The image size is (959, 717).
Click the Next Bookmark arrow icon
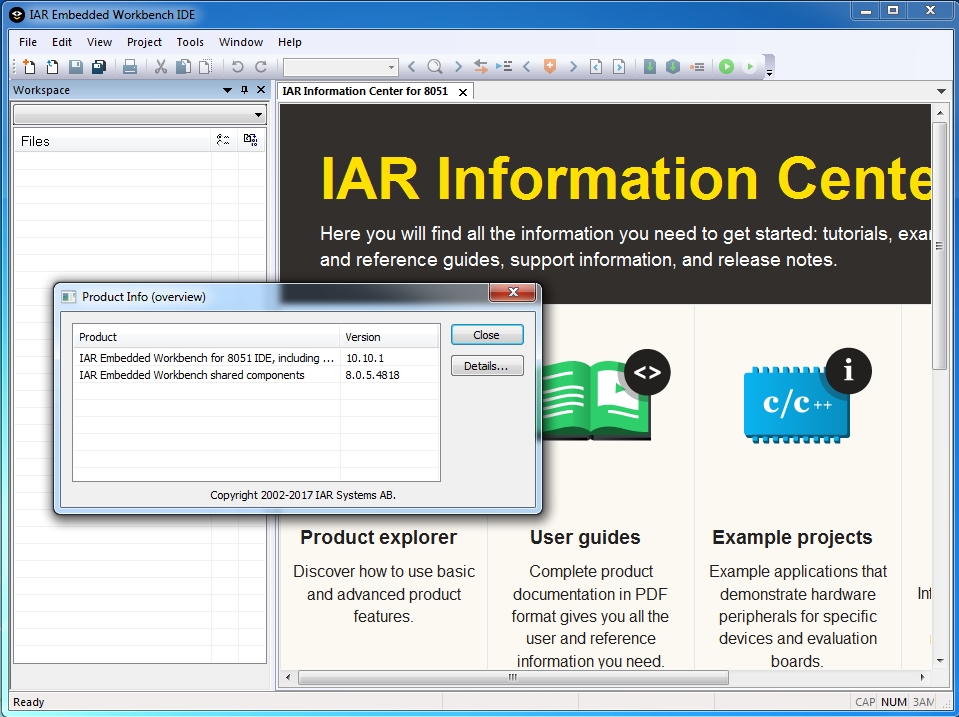[x=573, y=67]
